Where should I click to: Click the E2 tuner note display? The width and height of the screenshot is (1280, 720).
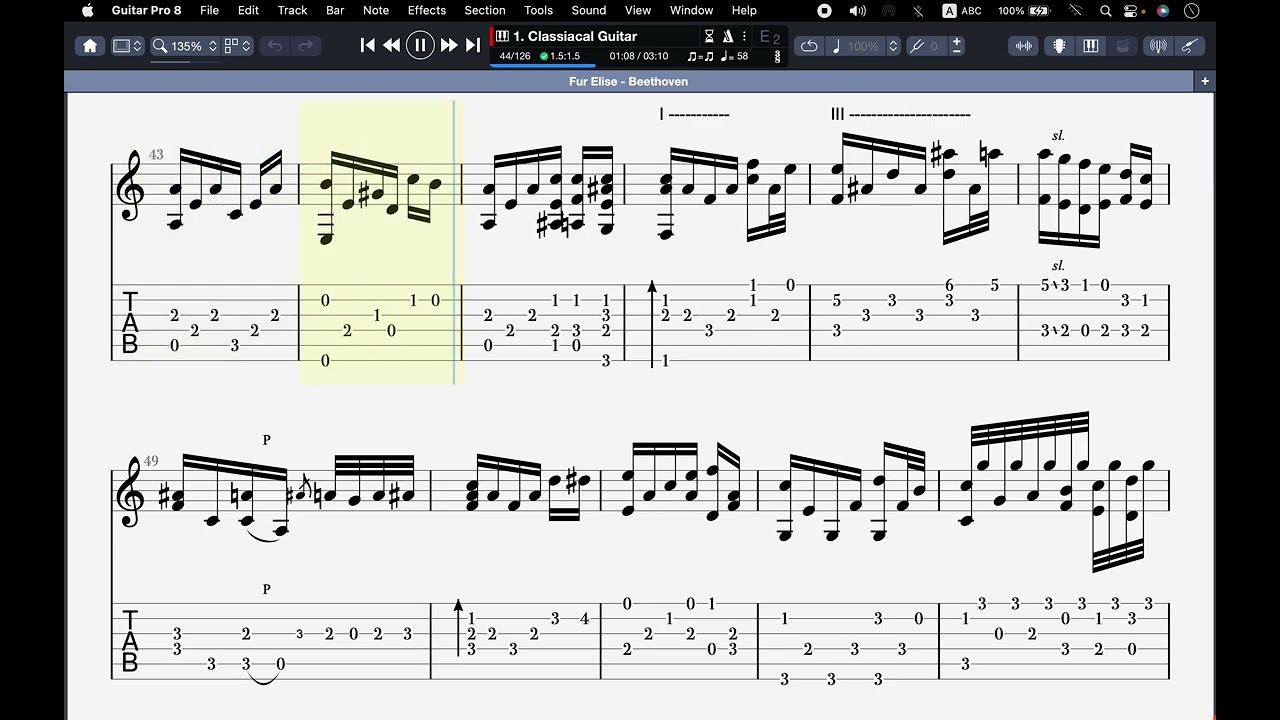(769, 37)
